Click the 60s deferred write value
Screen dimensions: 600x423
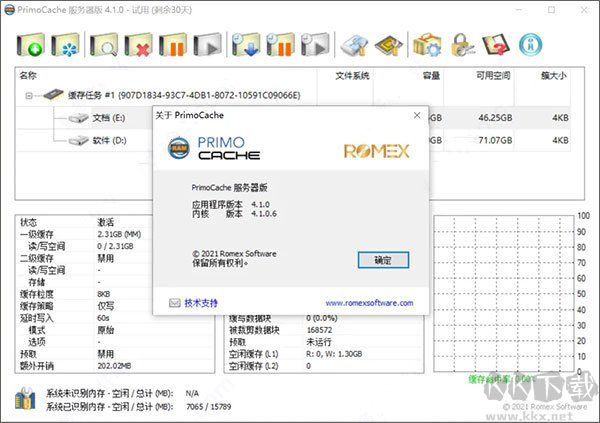coord(103,318)
